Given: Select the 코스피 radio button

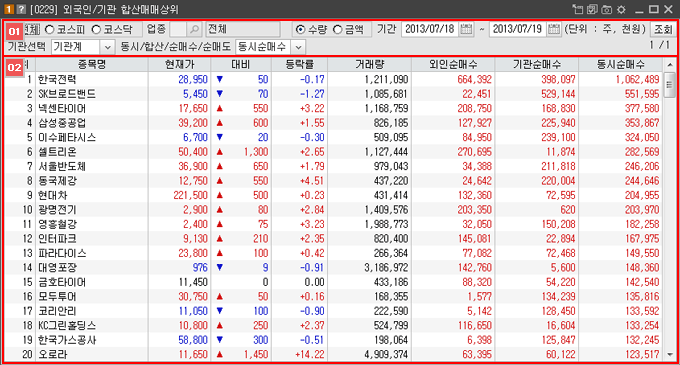Looking at the screenshot, I should click(50, 29).
